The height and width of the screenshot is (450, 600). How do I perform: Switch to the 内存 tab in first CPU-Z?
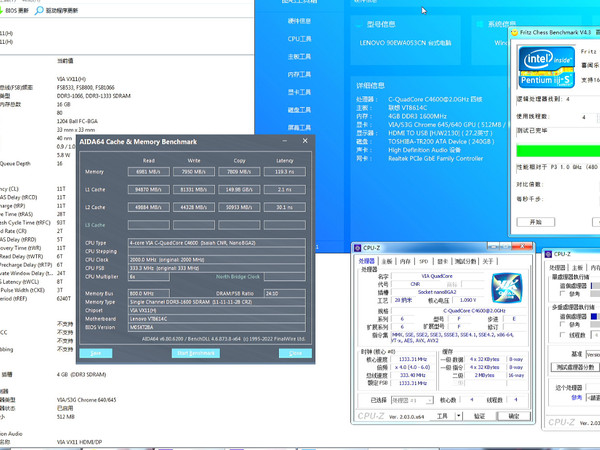405,261
